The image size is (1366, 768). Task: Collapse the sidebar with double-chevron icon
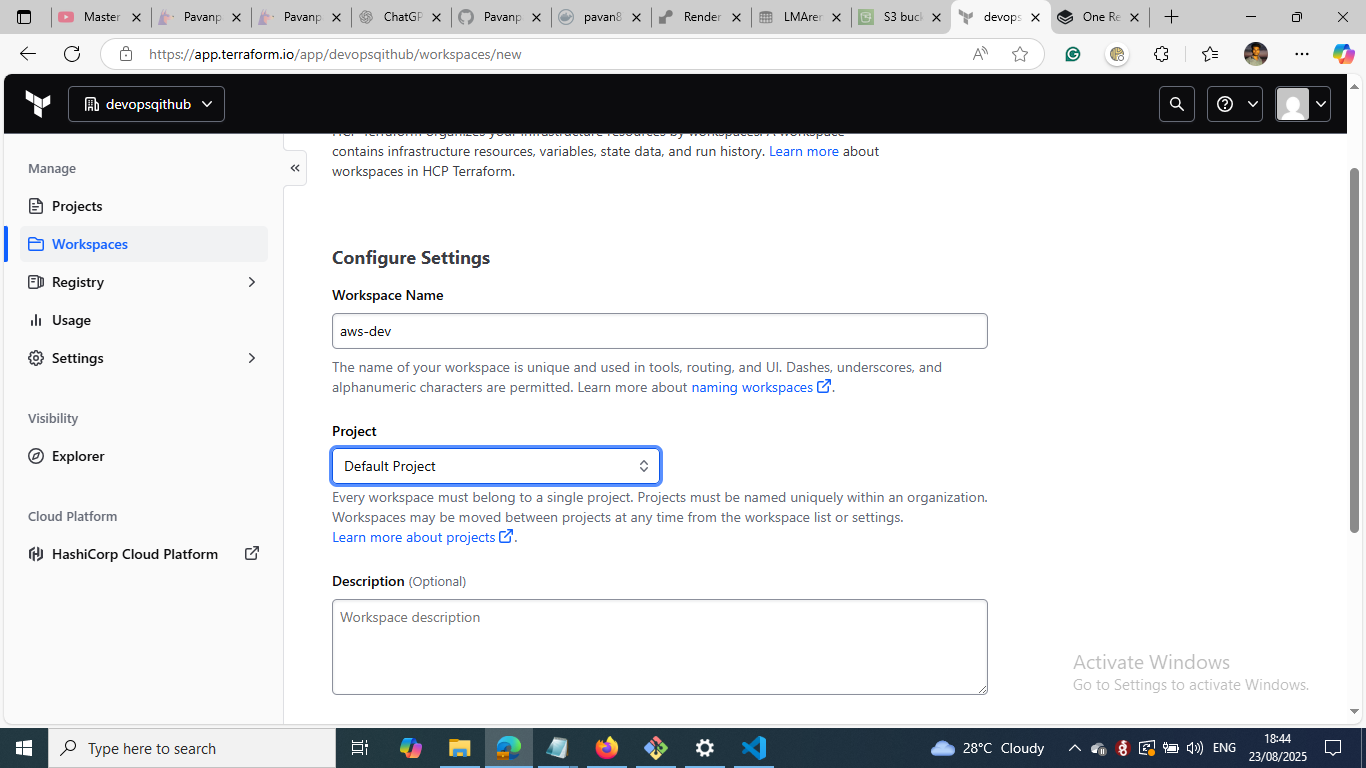[295, 168]
